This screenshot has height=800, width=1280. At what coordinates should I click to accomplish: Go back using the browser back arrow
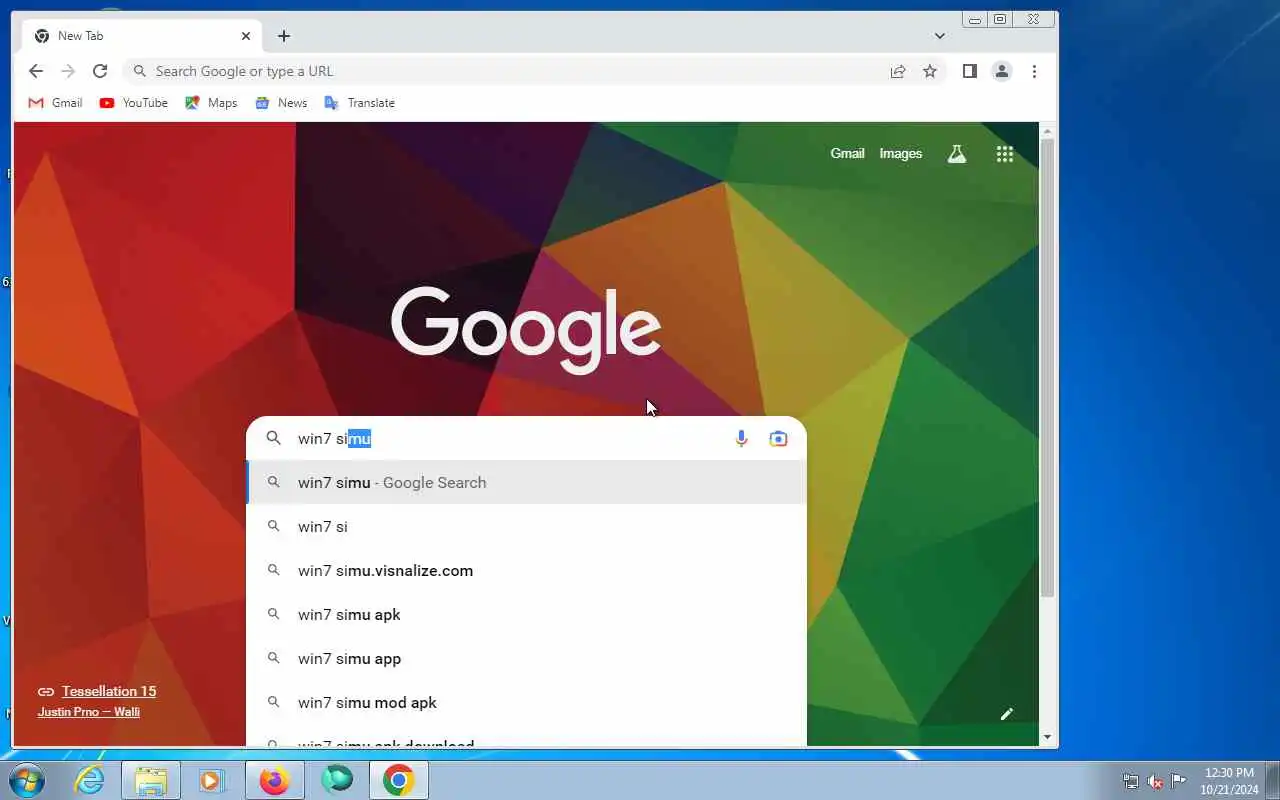[x=36, y=71]
